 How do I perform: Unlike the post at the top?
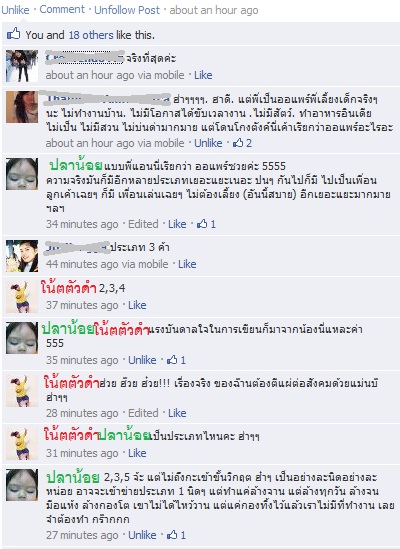15,10
